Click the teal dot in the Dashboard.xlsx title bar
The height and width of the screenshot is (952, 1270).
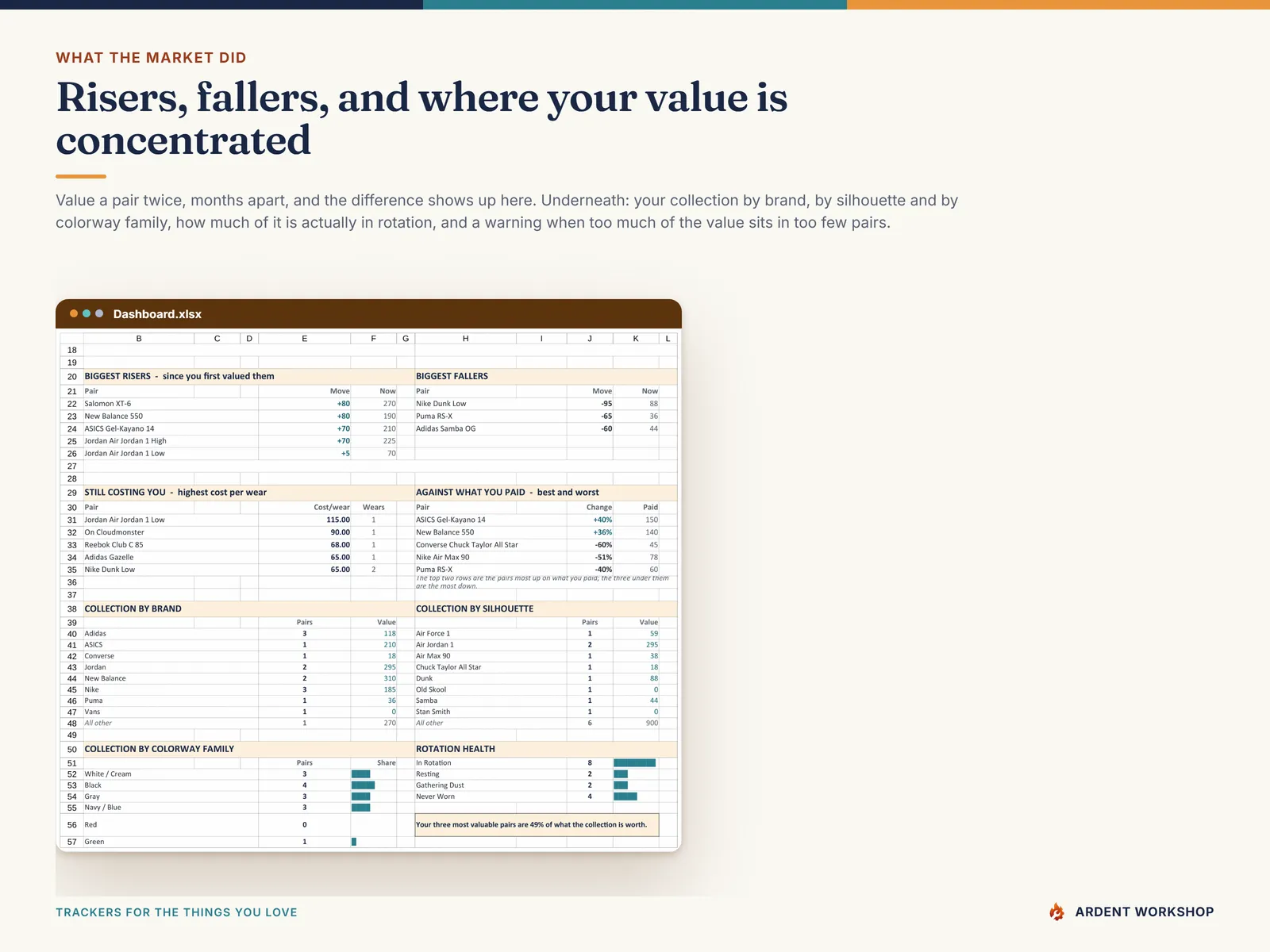tap(87, 313)
